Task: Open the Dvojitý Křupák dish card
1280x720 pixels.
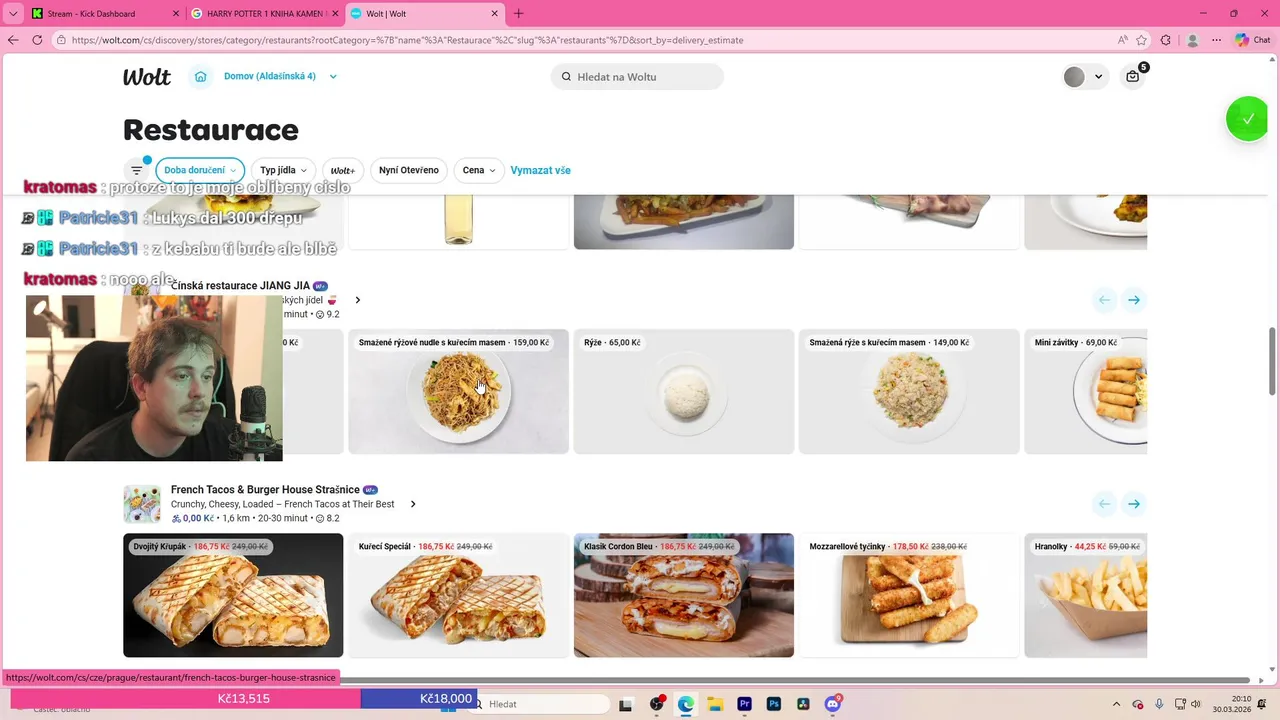Action: coord(233,596)
